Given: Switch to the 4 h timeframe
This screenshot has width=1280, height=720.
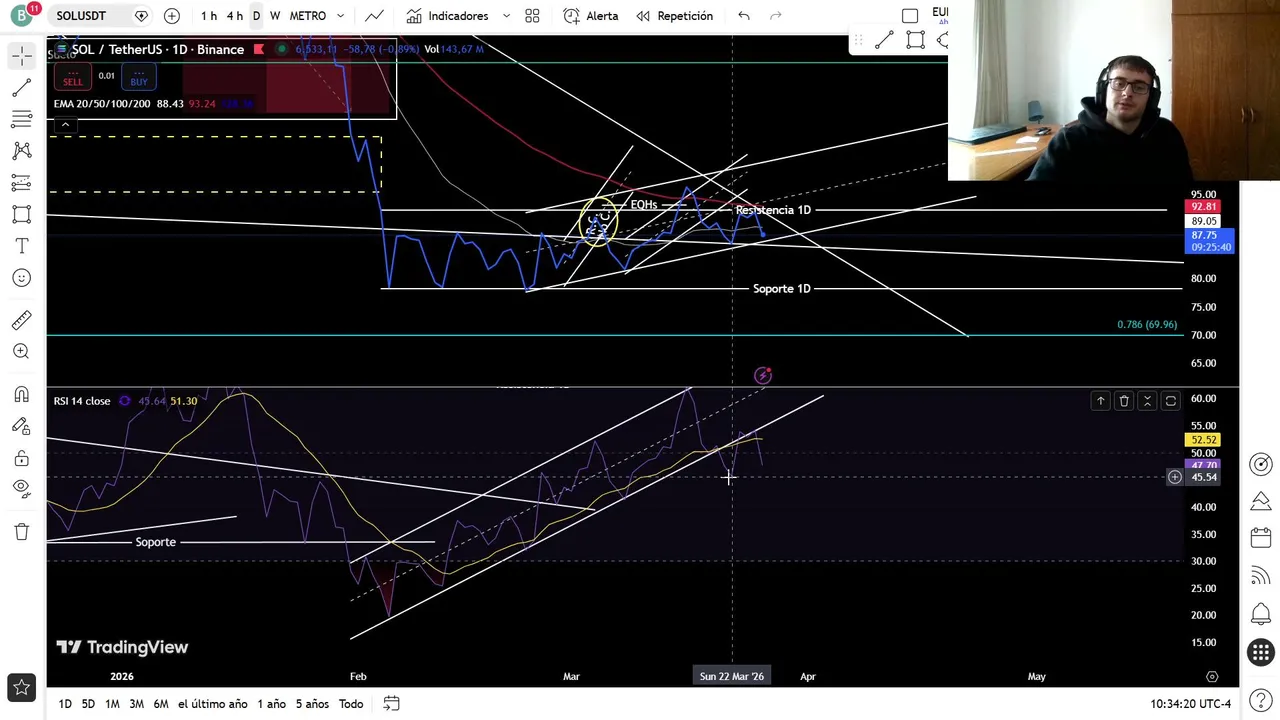Looking at the screenshot, I should tap(234, 16).
